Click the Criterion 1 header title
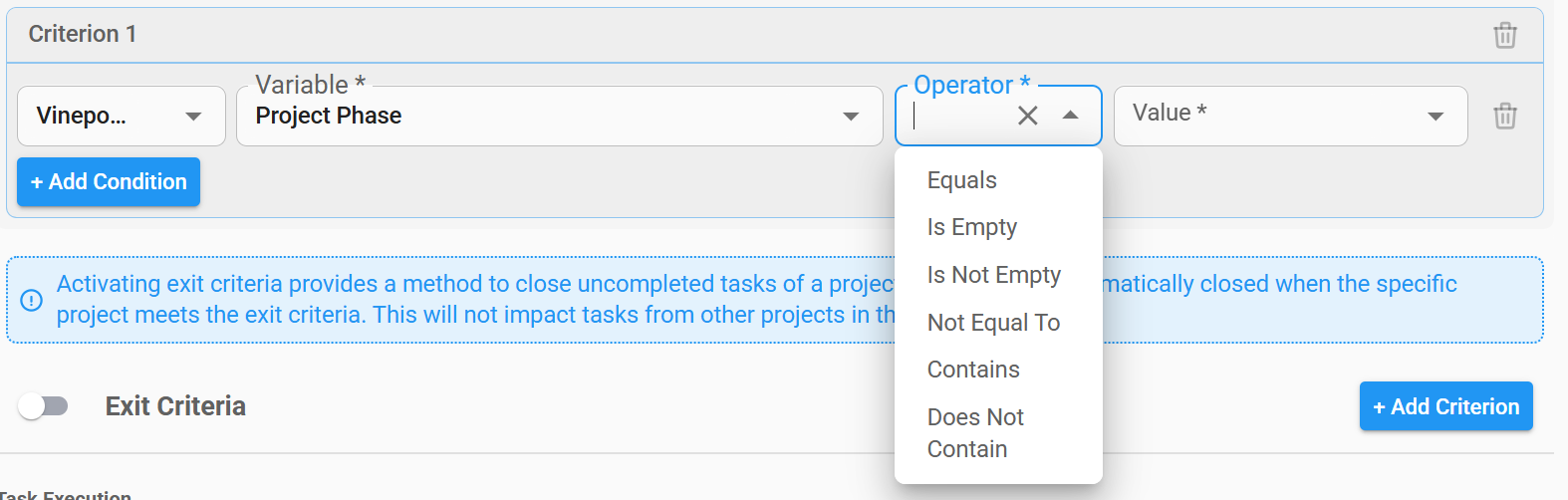1568x500 pixels. [x=83, y=34]
